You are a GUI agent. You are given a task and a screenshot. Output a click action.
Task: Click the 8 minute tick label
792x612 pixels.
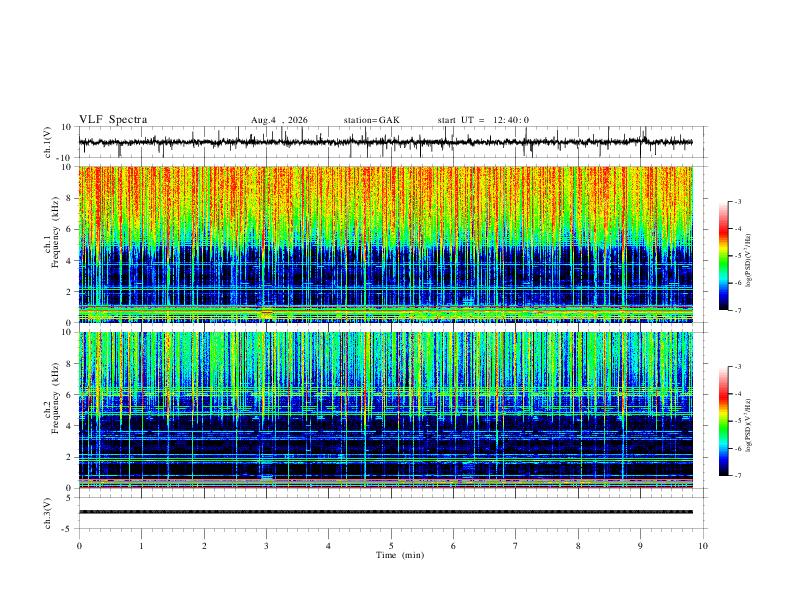coord(578,546)
